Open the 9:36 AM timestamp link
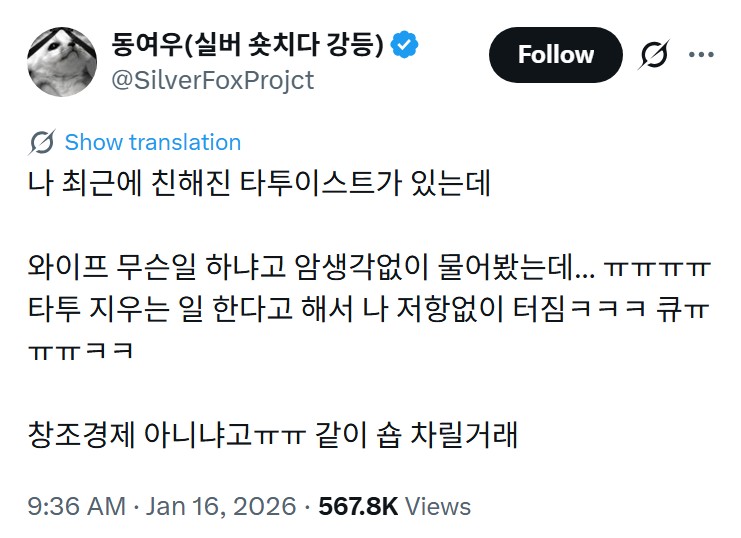This screenshot has height=538, width=741. (x=76, y=506)
